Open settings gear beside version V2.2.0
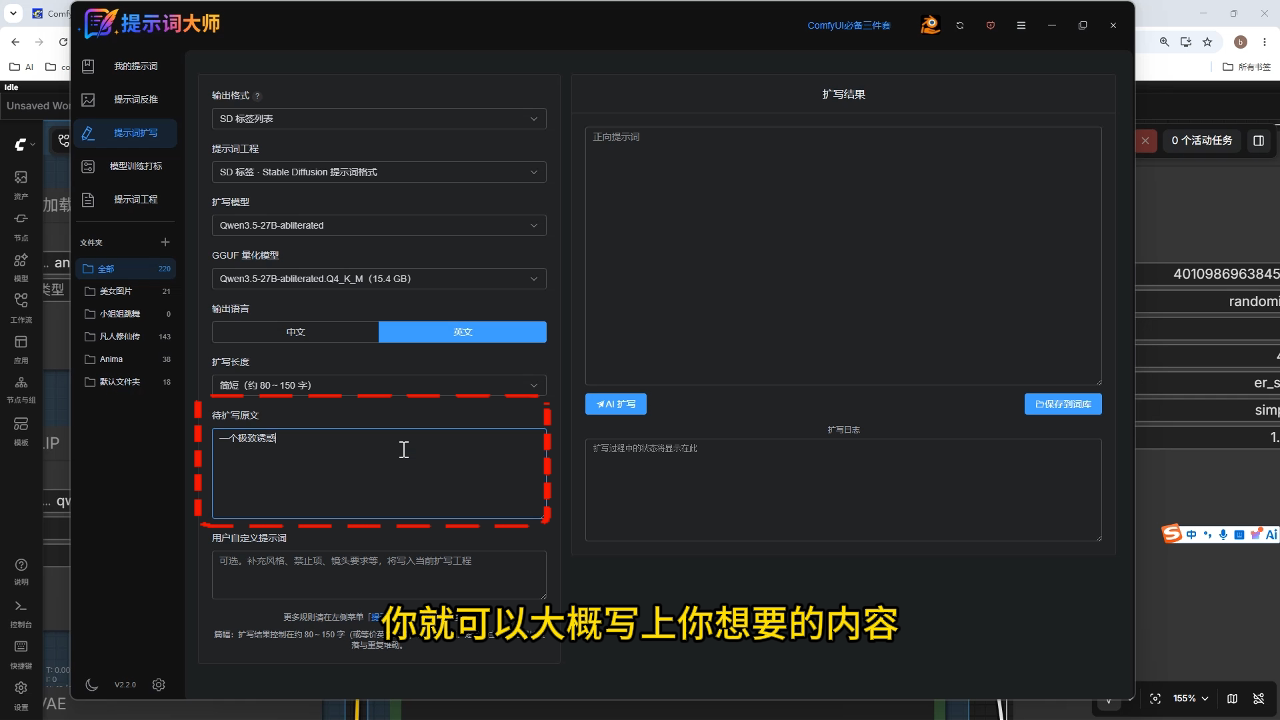 [158, 685]
